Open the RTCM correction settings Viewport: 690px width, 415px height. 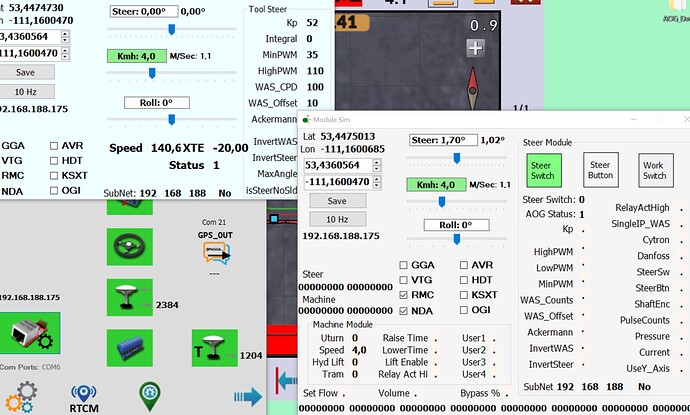(x=84, y=399)
